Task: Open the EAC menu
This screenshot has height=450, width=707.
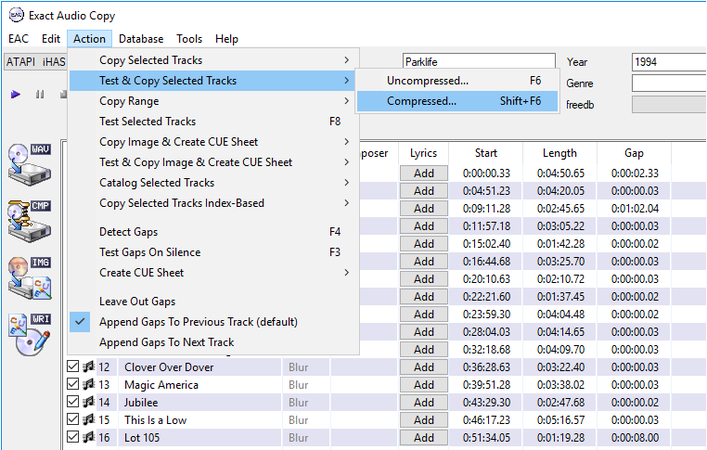Action: pos(18,39)
